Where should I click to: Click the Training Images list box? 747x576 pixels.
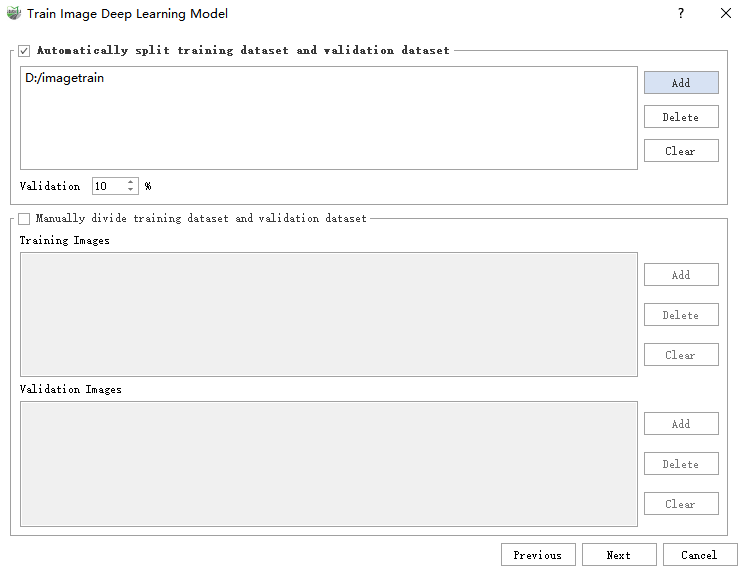(328, 314)
